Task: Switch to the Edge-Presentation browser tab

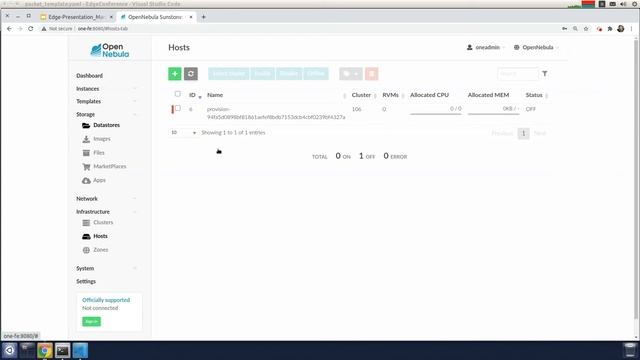Action: coord(76,17)
